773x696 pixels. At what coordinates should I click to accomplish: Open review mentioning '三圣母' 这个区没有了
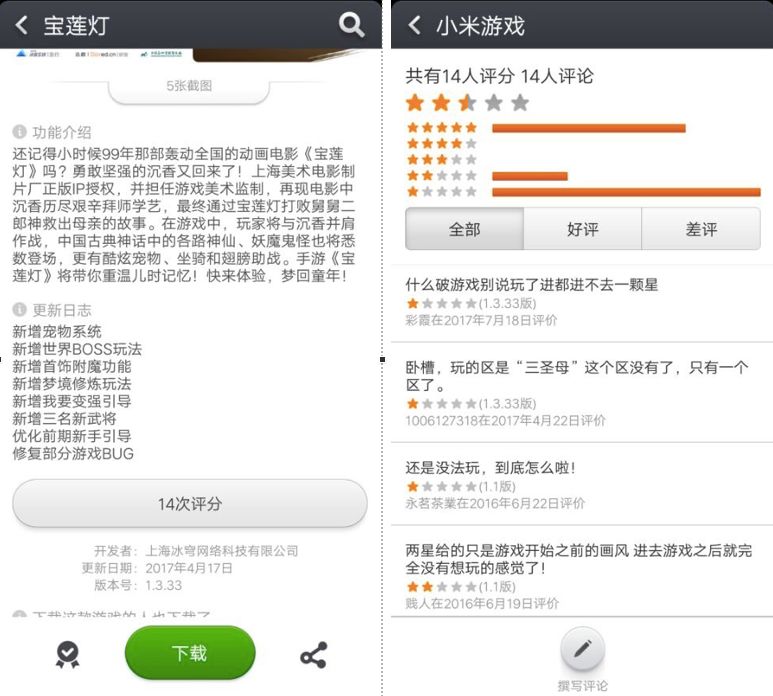pyautogui.click(x=577, y=376)
